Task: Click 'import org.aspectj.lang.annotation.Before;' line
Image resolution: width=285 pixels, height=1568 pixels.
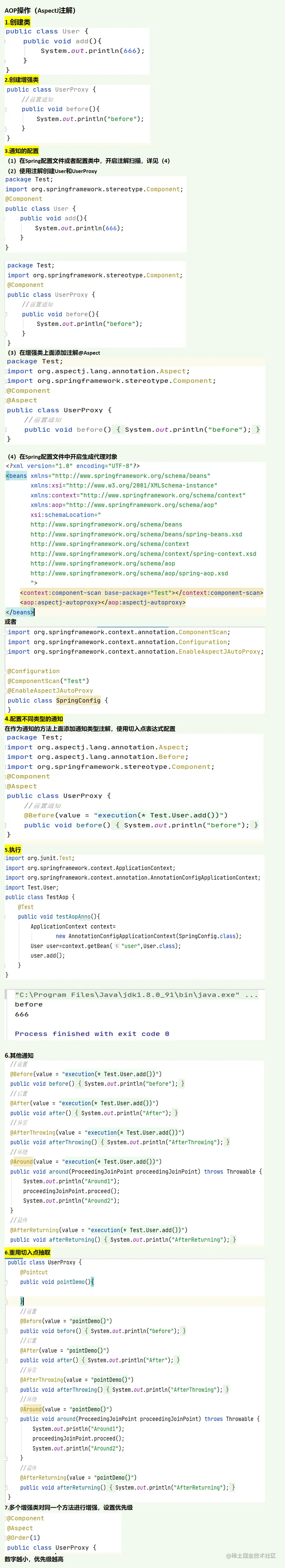Action: [x=98, y=757]
